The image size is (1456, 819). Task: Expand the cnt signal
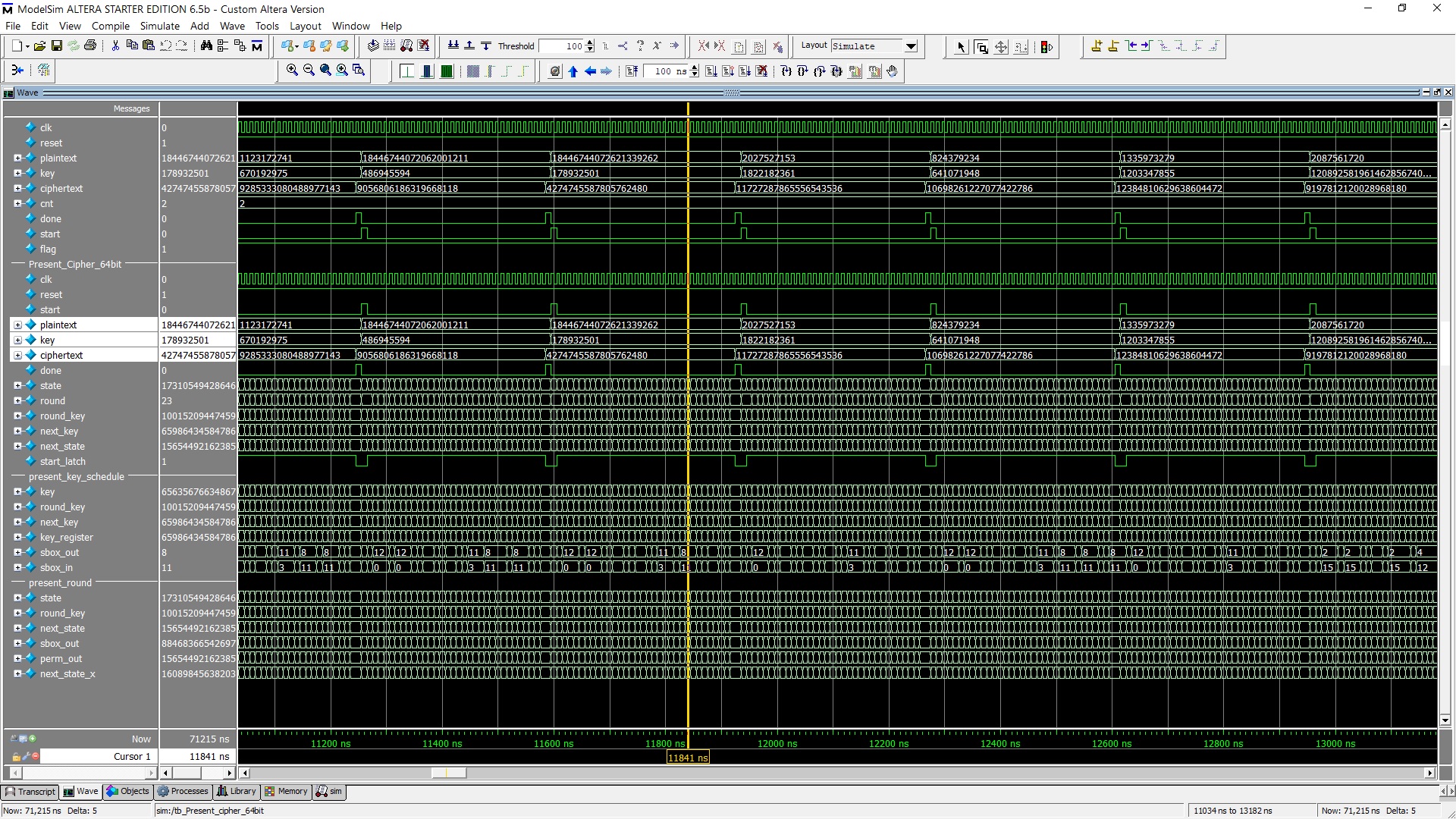pos(17,203)
